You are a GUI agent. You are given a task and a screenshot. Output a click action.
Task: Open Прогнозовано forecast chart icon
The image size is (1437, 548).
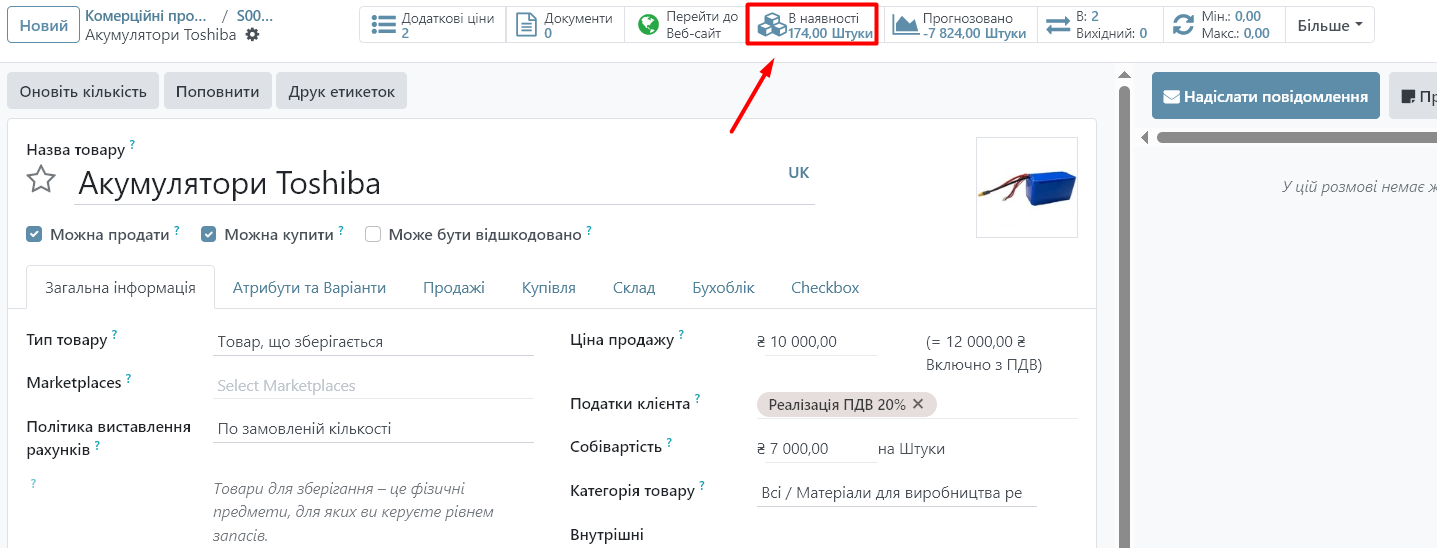pos(905,25)
